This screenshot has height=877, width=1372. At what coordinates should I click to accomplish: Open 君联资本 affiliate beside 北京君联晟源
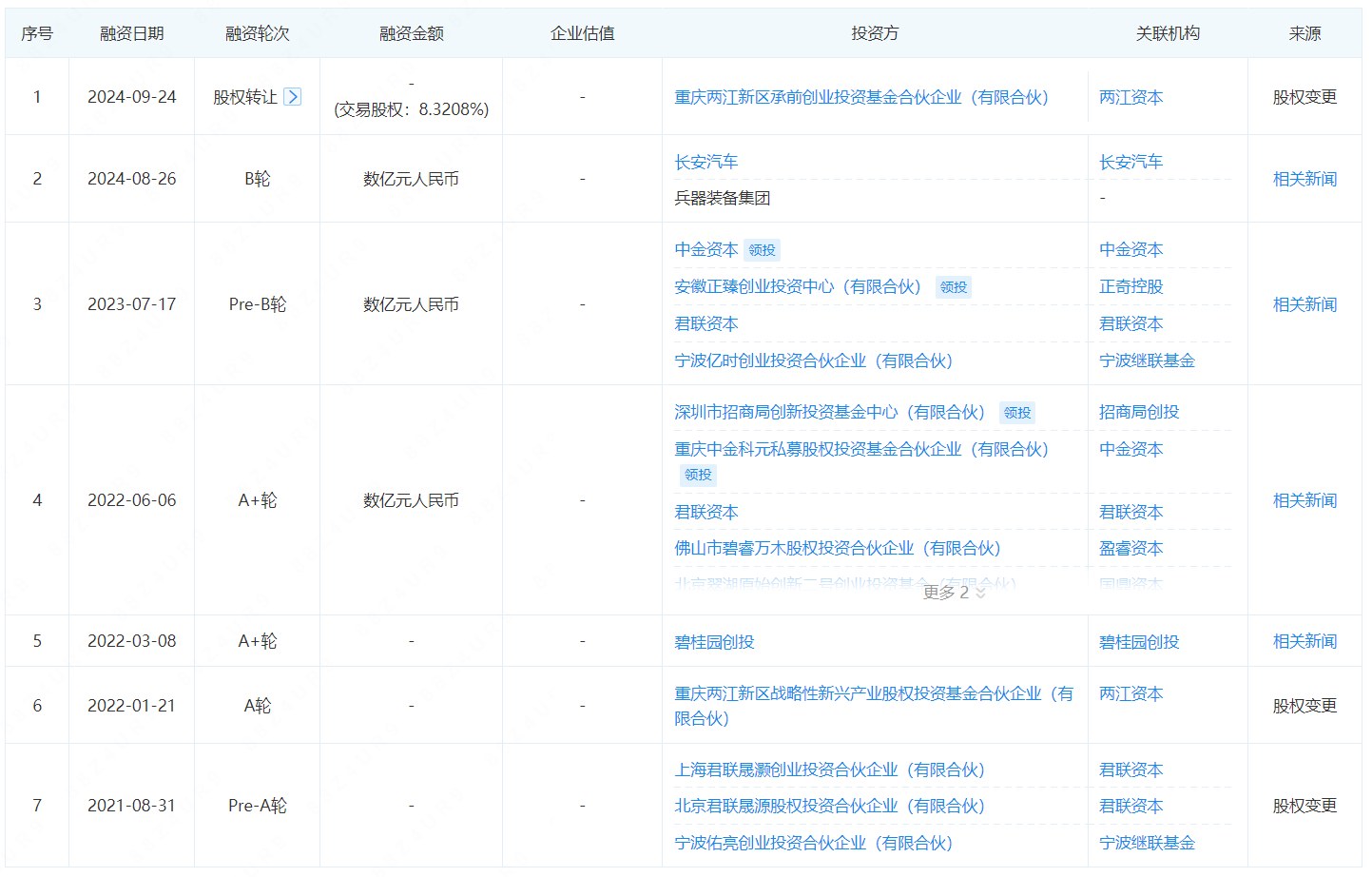(1130, 806)
